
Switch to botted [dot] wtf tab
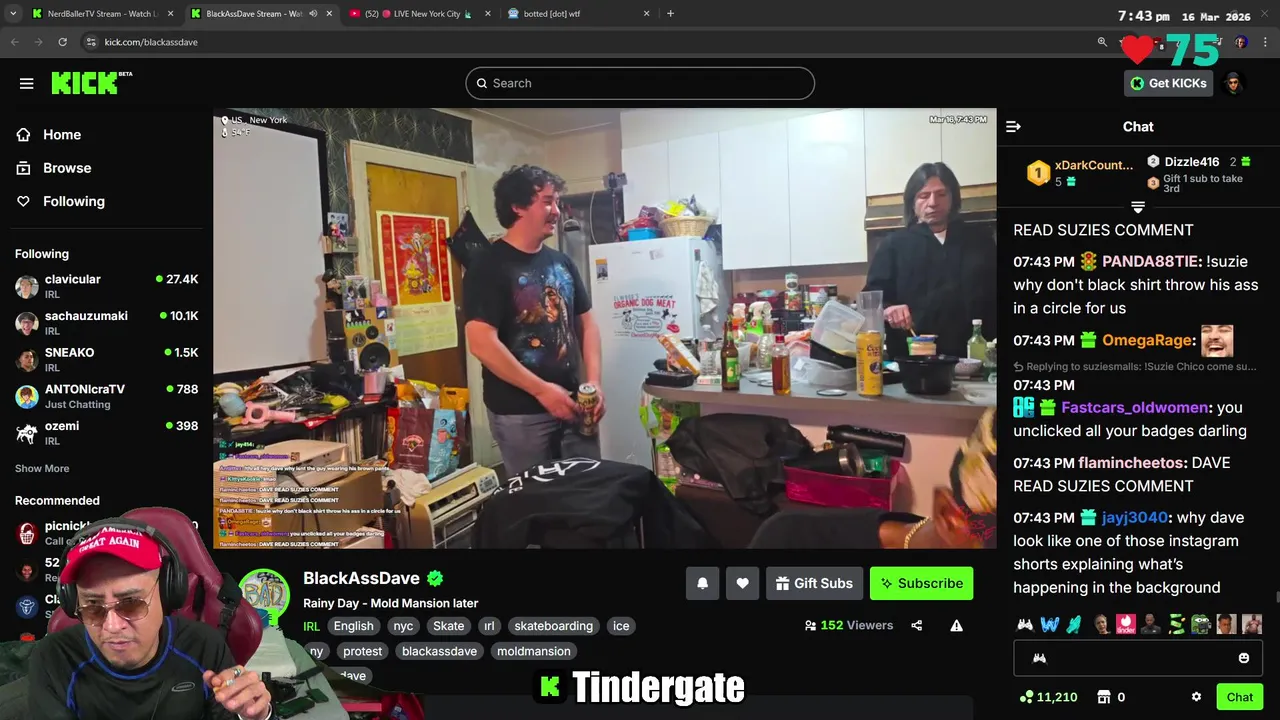pyautogui.click(x=579, y=14)
